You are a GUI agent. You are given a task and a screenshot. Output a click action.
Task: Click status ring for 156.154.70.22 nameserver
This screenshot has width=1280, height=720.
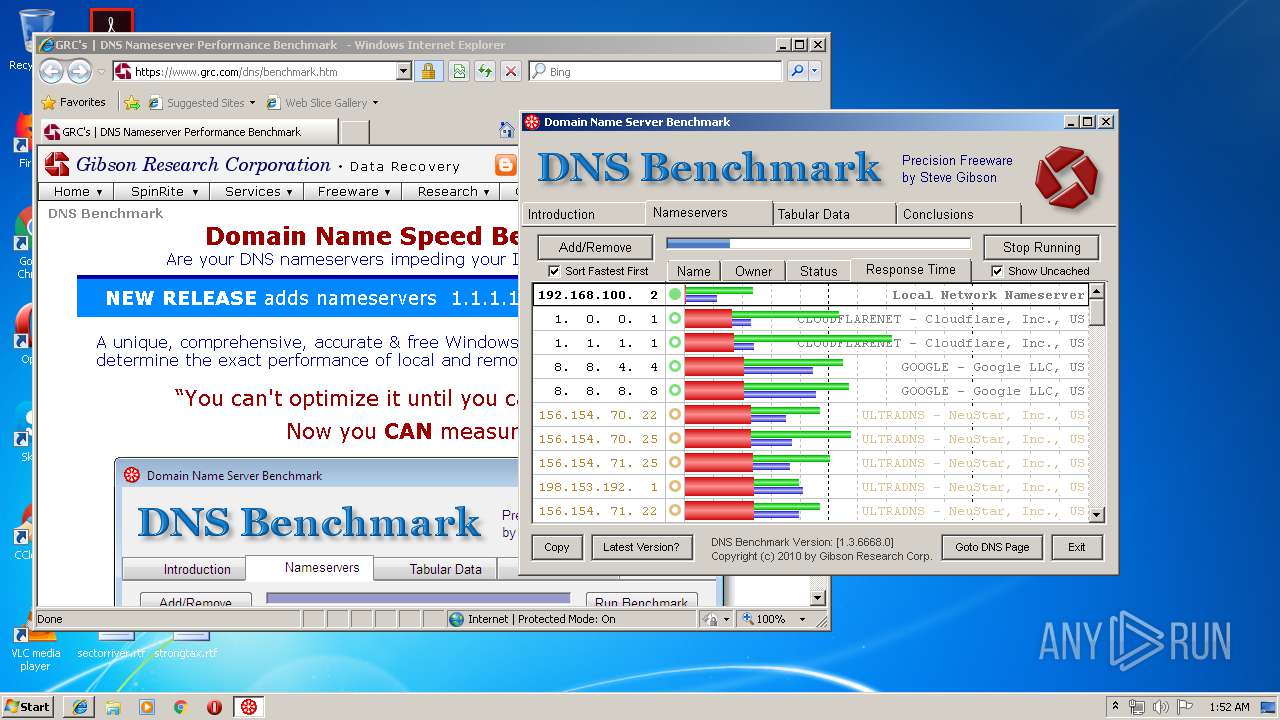click(x=675, y=414)
